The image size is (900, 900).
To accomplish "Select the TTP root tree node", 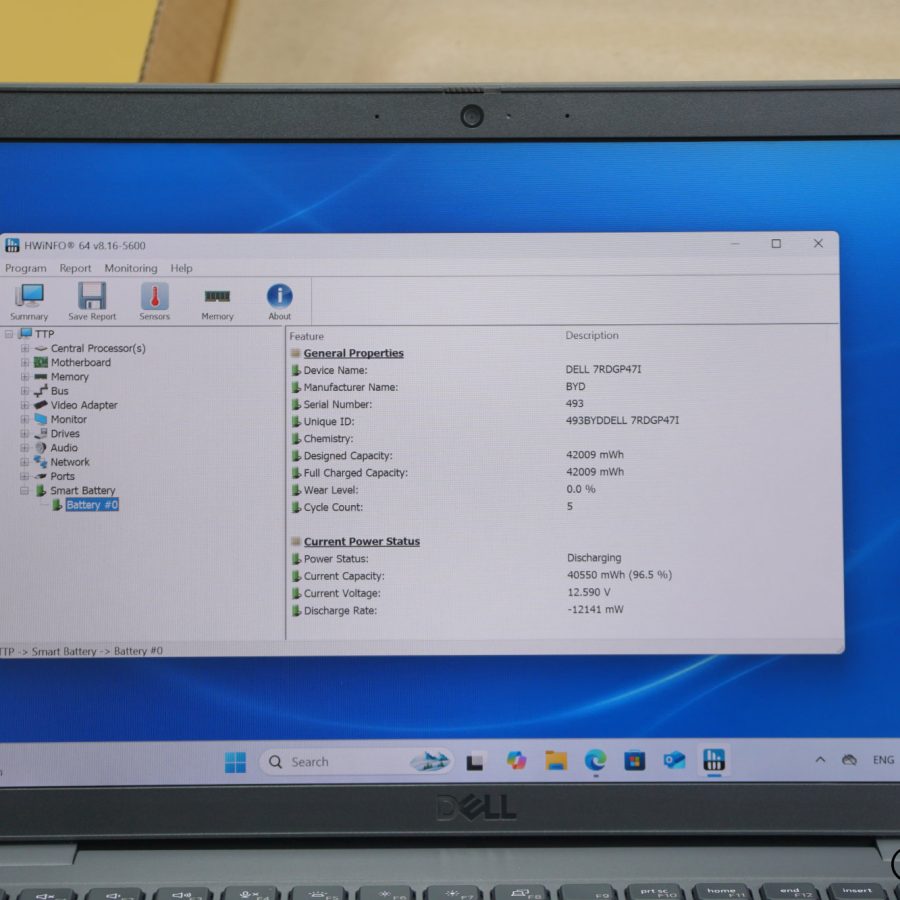I will [x=44, y=334].
